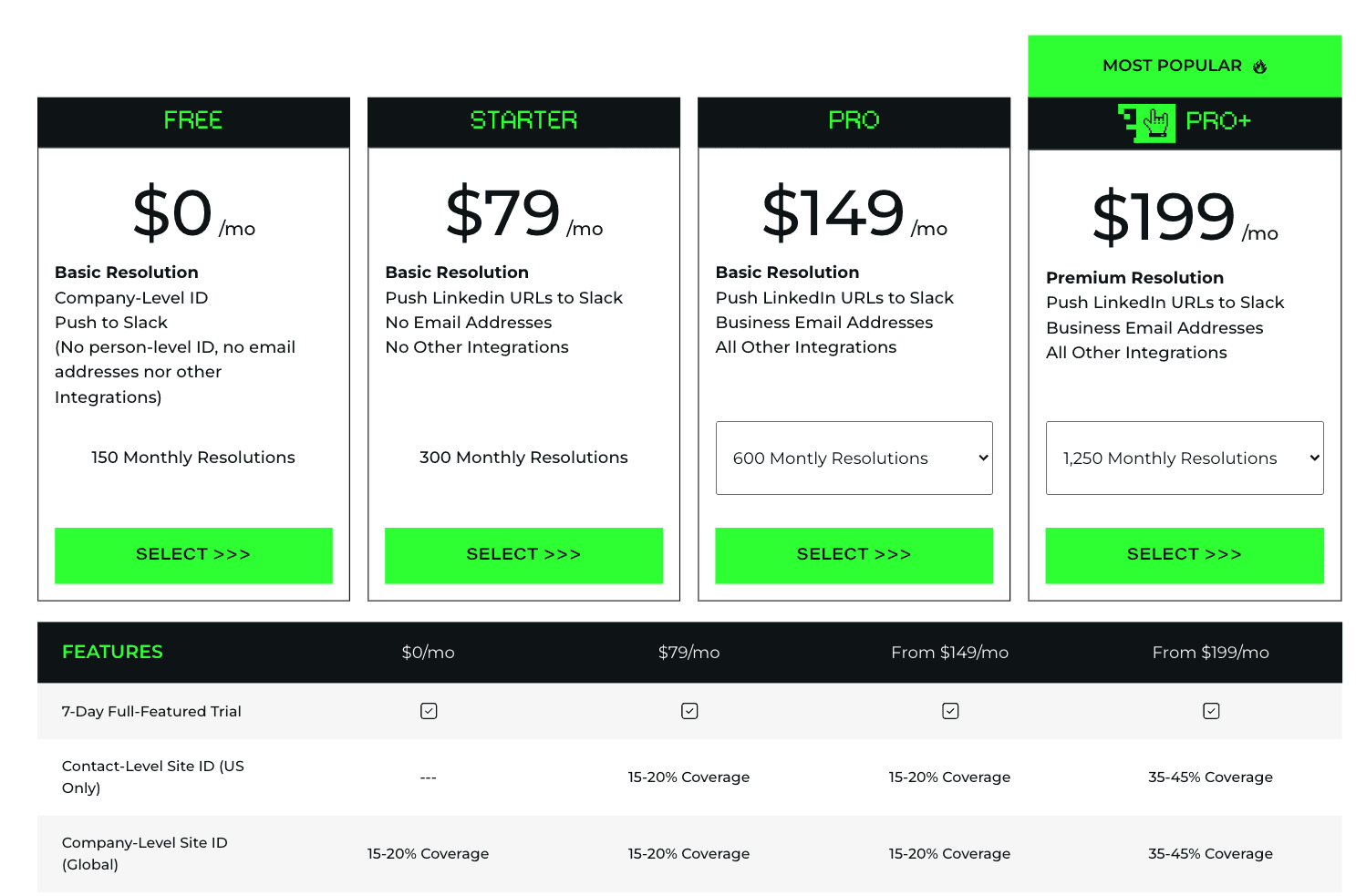Check the 7-Day Trial box under From $199/mo

pyautogui.click(x=1211, y=710)
